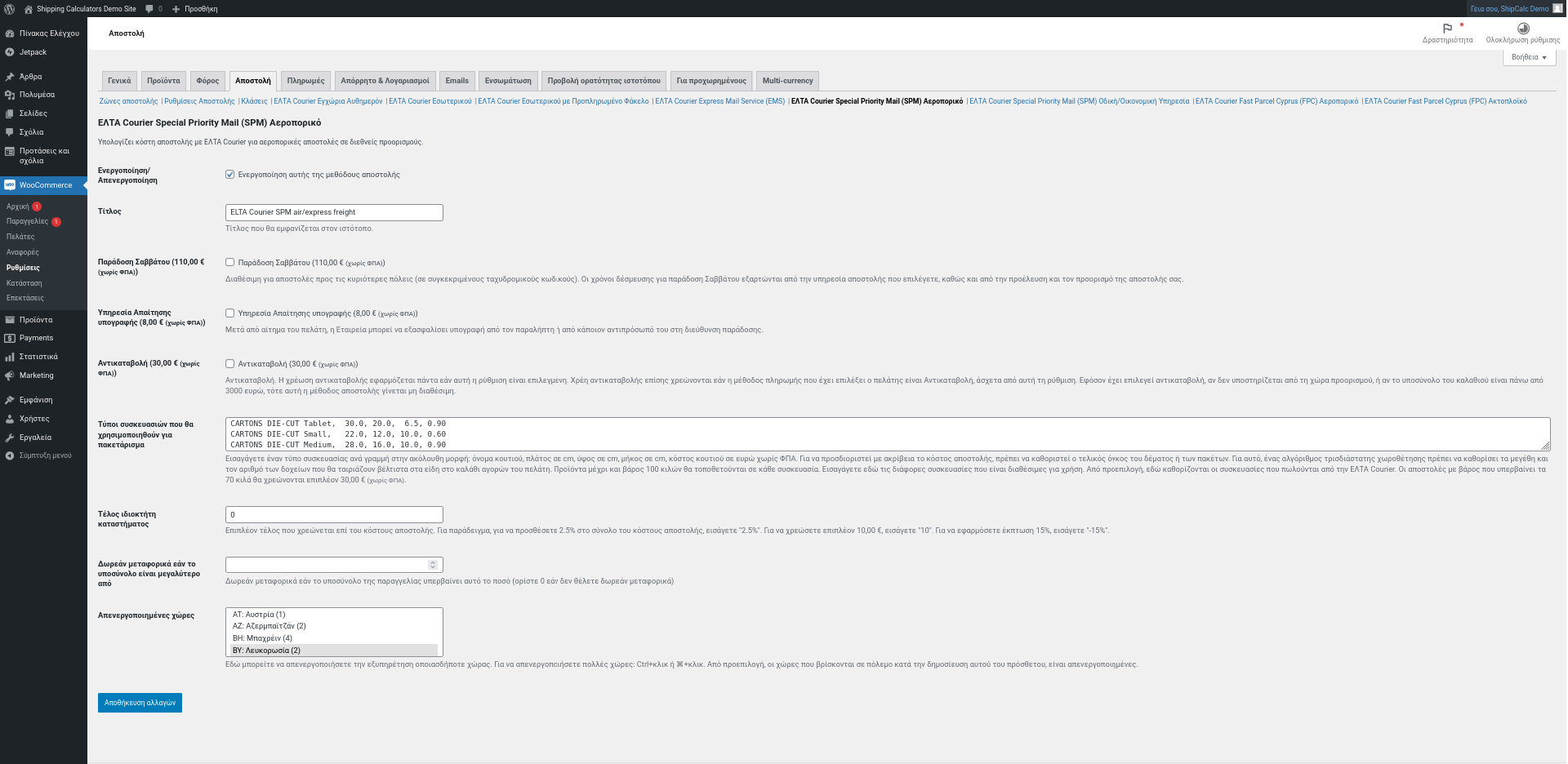Switch to the Απόρρητο & Λογαριασμοί tab
The image size is (1568, 764).
point(385,81)
